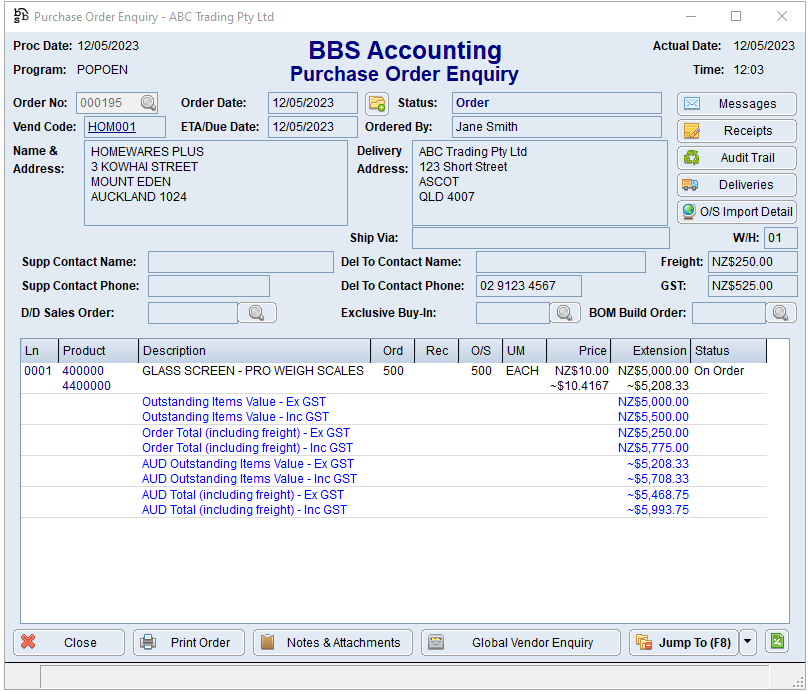Viewport: 809px width, 692px height.
Task: Show Deliveries for this order
Action: pyautogui.click(x=737, y=185)
